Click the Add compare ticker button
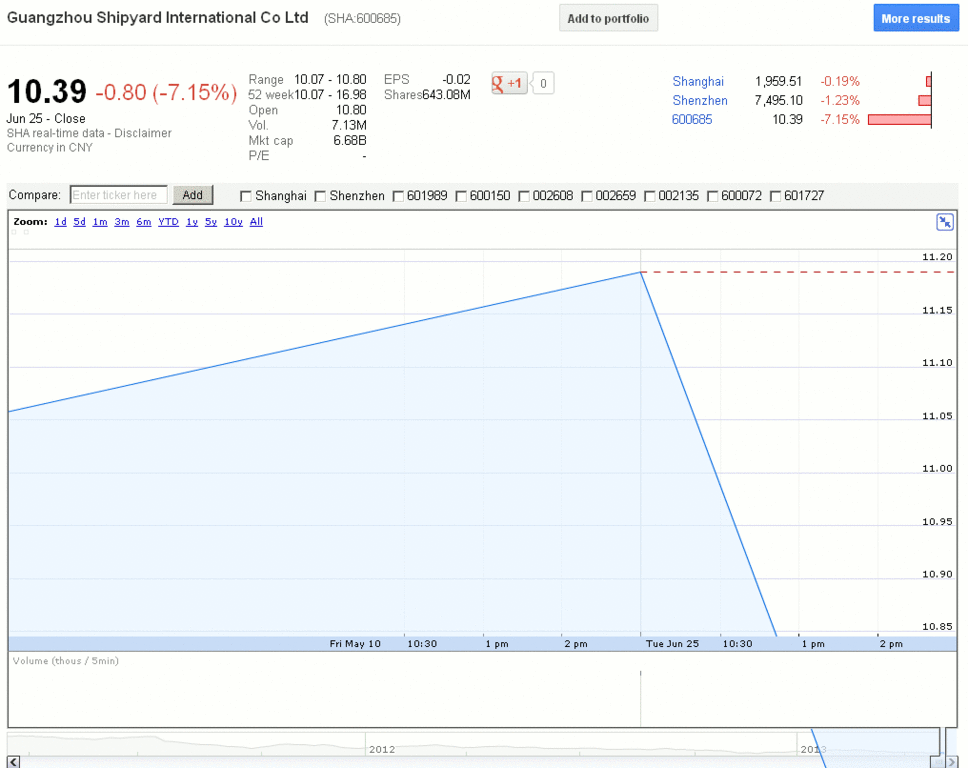 click(x=193, y=195)
